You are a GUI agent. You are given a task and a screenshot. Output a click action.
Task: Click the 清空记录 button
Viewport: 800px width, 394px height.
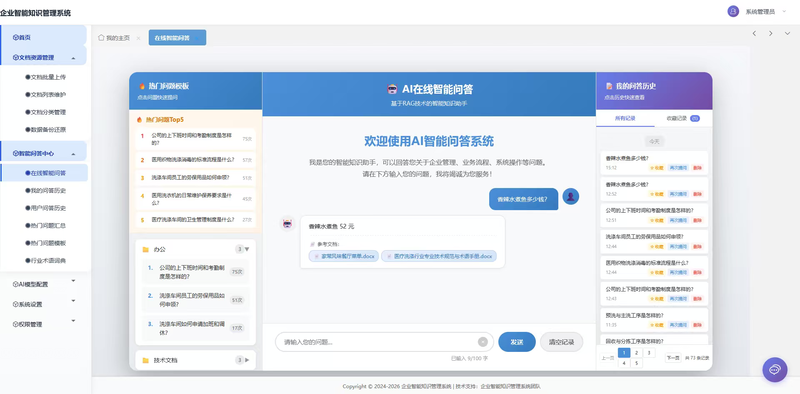[561, 342]
